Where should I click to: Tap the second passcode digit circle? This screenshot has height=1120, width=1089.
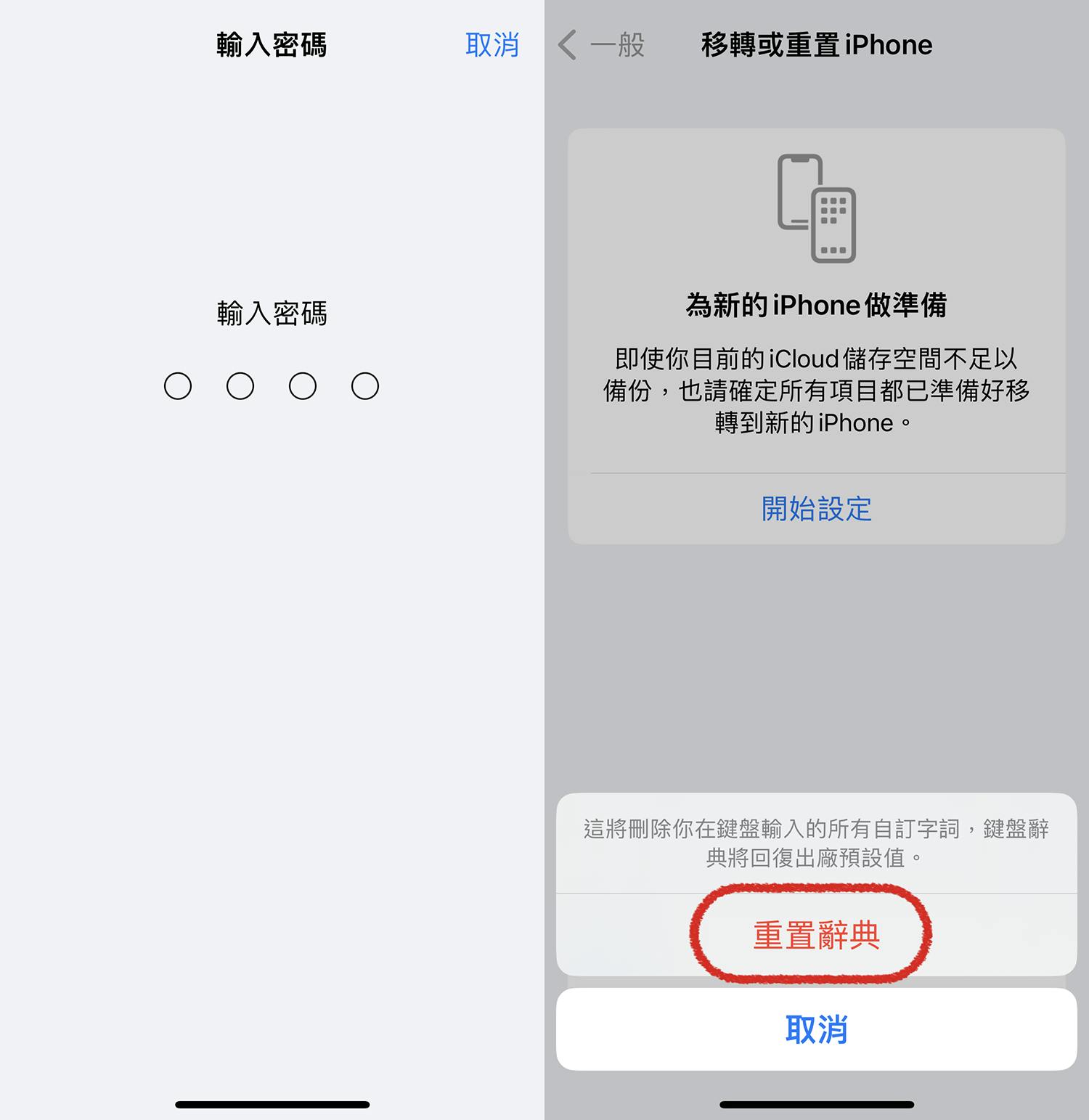pos(240,386)
